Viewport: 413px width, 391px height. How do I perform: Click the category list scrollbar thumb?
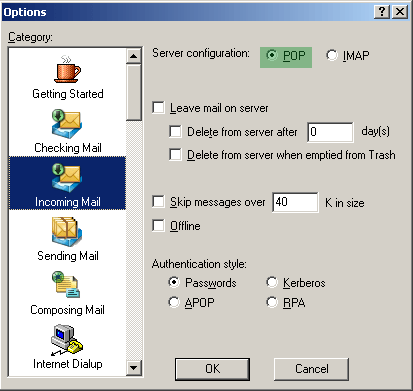(x=134, y=92)
